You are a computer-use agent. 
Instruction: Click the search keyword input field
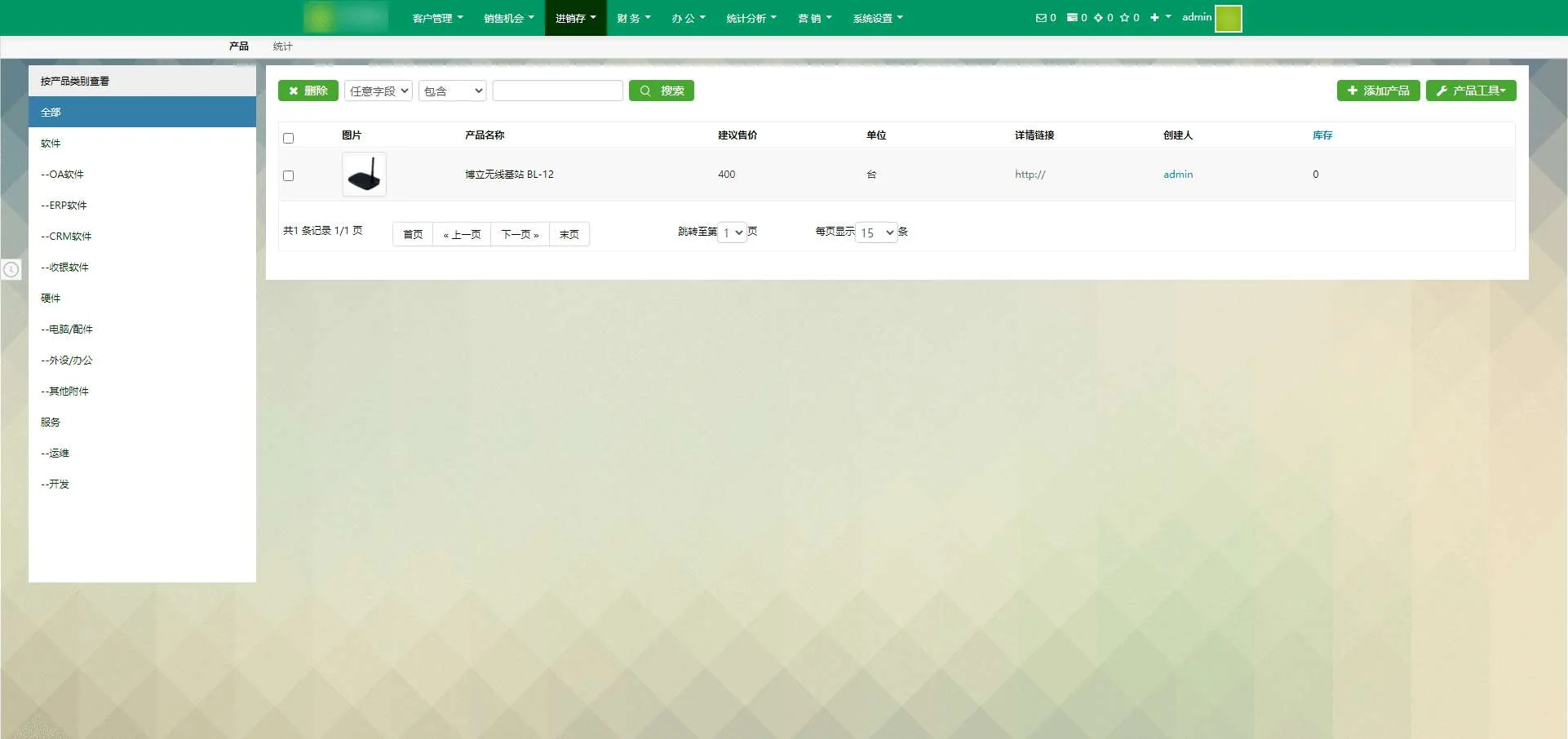[558, 91]
